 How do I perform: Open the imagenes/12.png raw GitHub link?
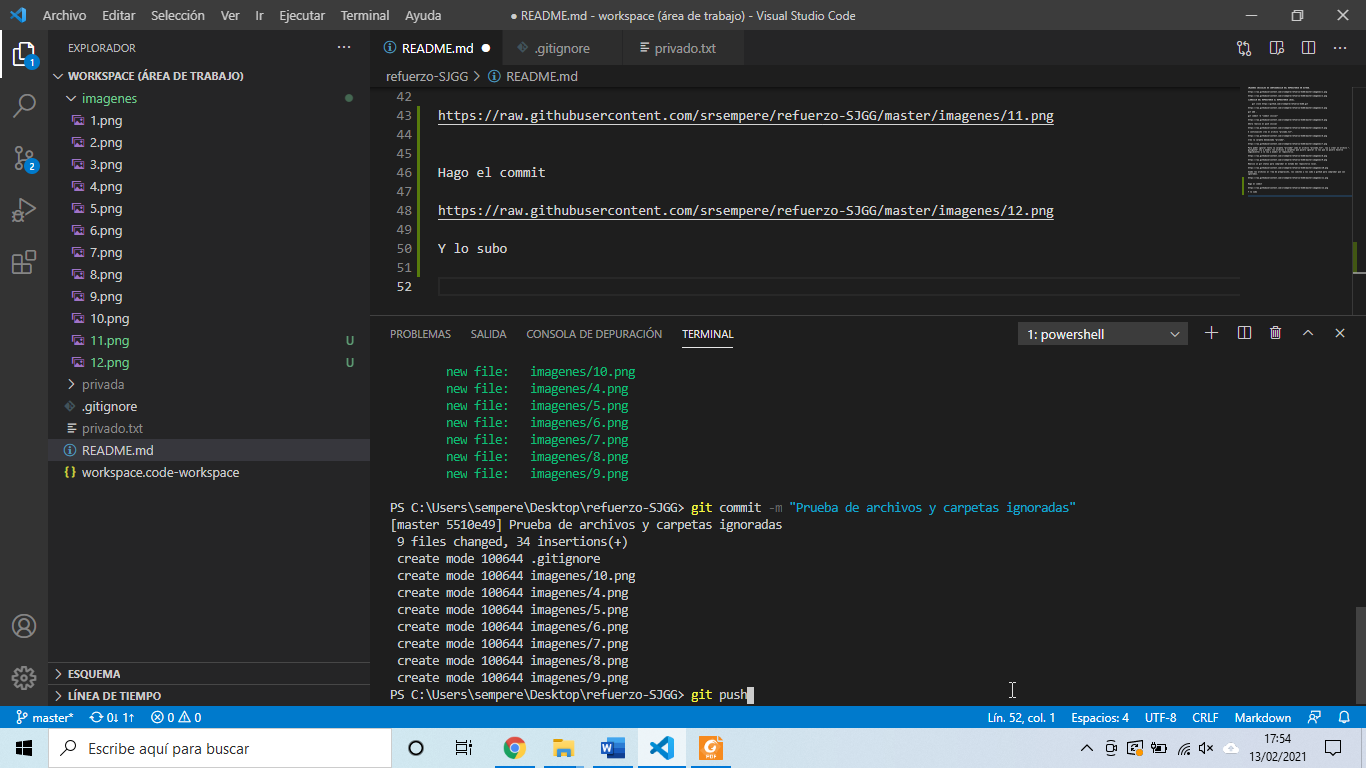click(745, 211)
